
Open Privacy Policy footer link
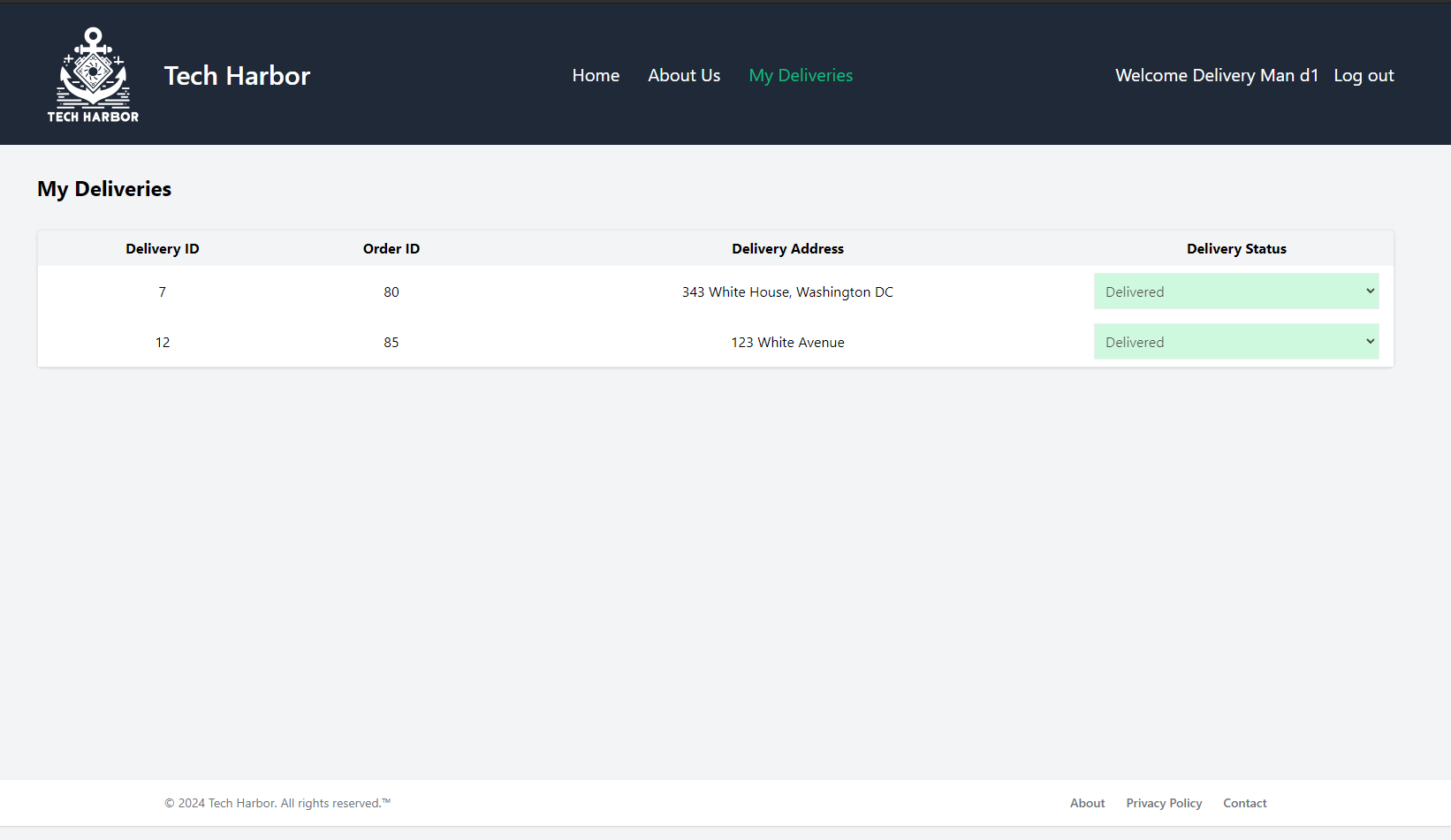[1164, 803]
